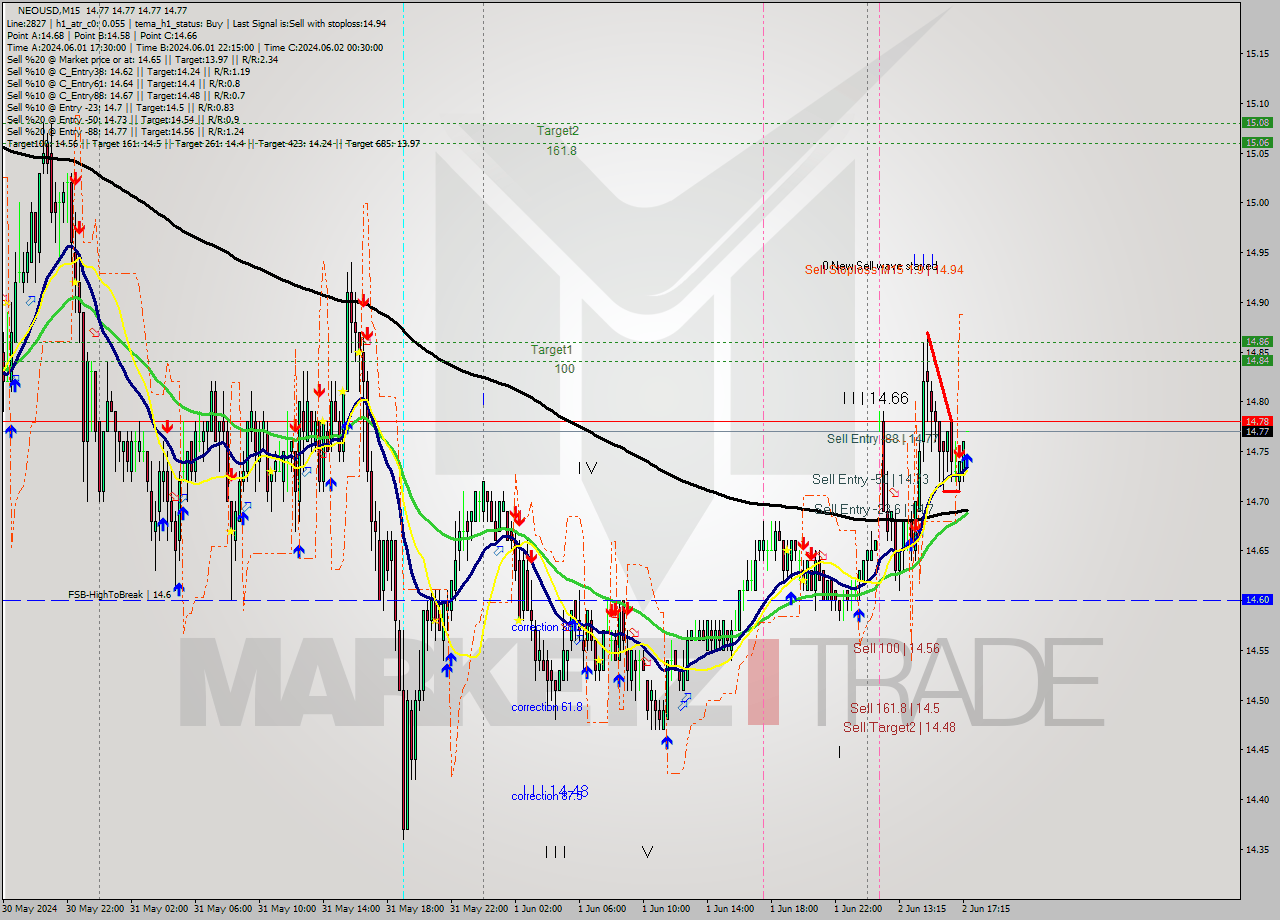Click the 'Sell Target2 | 14.48' label
Screen dimensions: 1280x920
899,727
